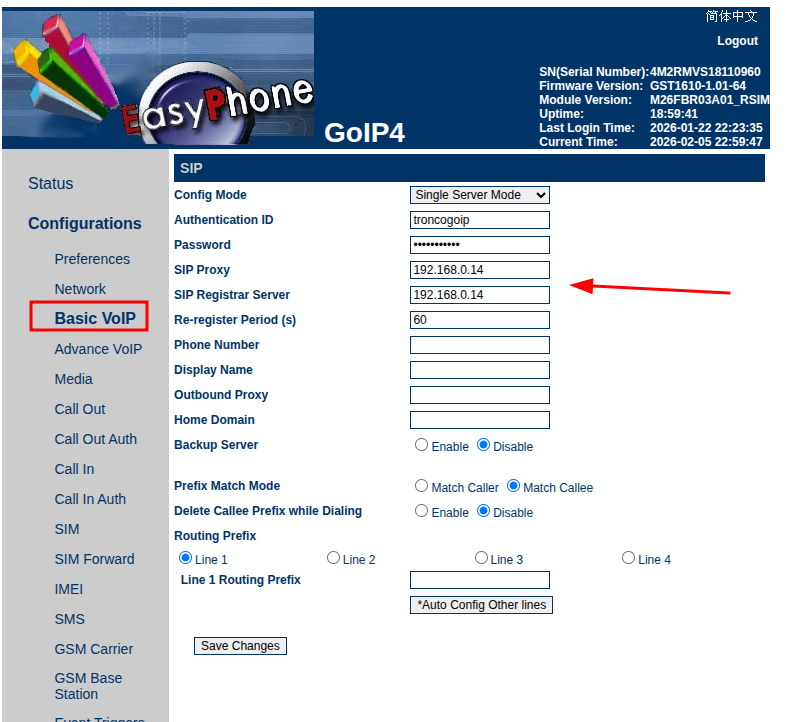Open the Config Mode dropdown
This screenshot has width=812, height=722.
point(479,195)
